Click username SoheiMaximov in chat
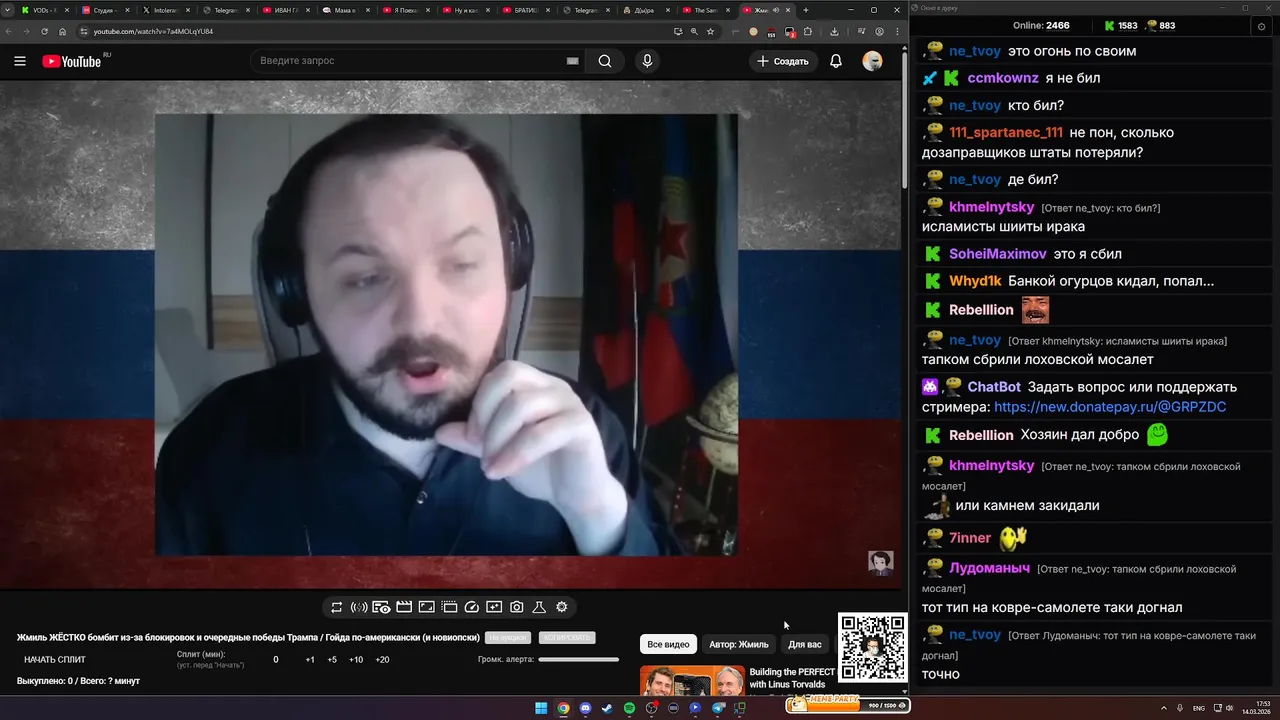1280x720 pixels. coord(998,254)
